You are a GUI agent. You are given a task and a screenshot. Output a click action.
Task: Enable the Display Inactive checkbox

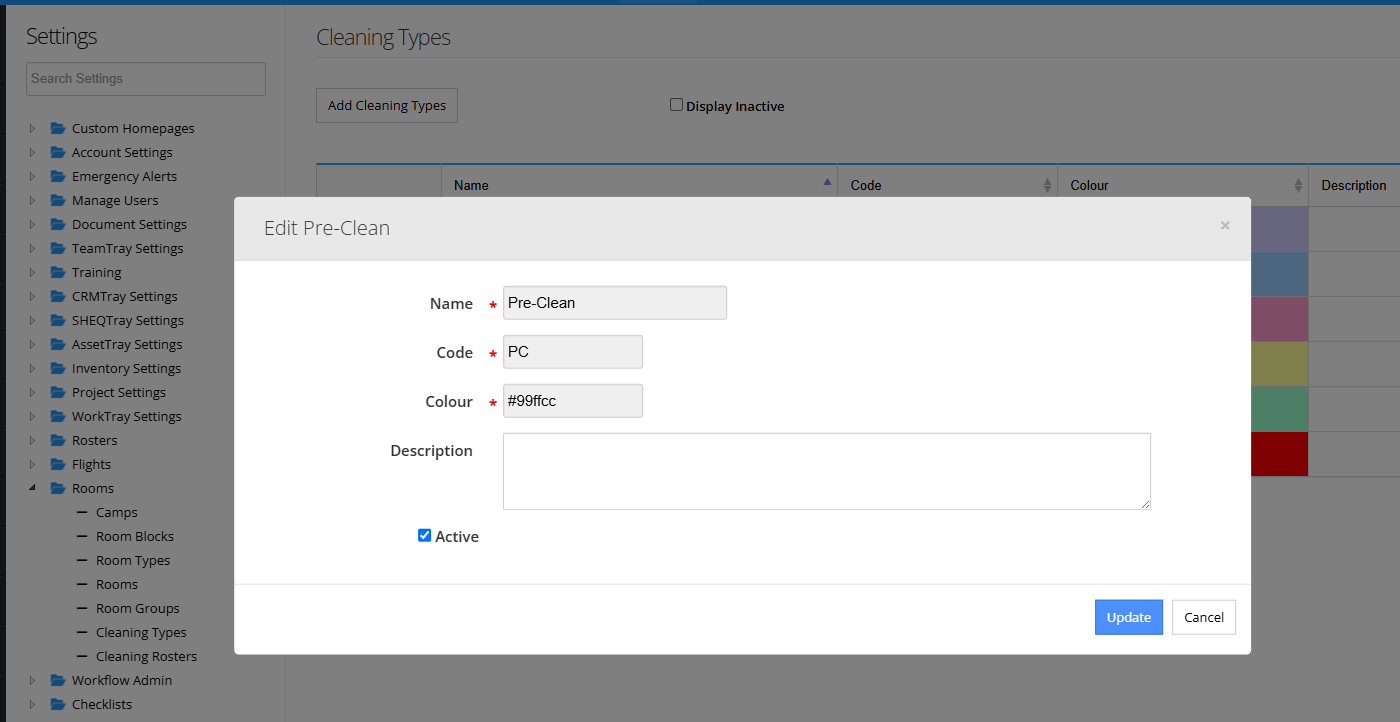tap(676, 104)
